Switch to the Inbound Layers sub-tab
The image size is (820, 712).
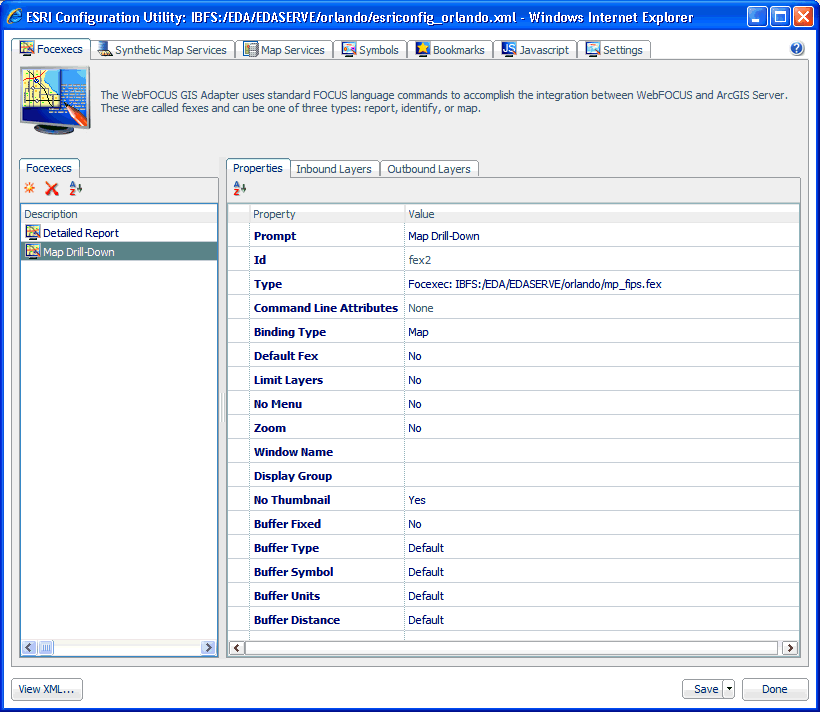[x=334, y=169]
